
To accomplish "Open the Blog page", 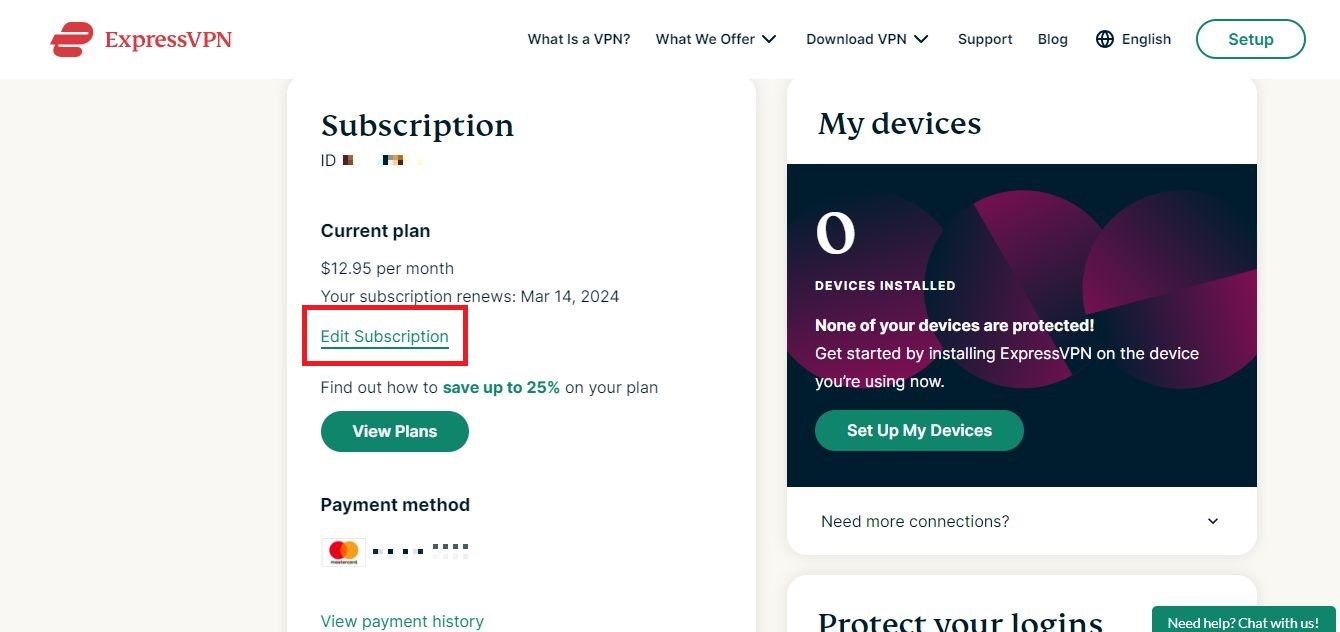I will pyautogui.click(x=1052, y=39).
